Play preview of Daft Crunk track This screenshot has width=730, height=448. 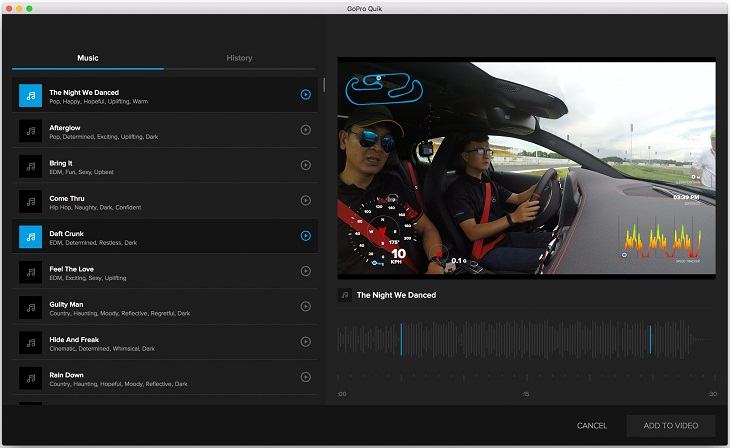[305, 236]
